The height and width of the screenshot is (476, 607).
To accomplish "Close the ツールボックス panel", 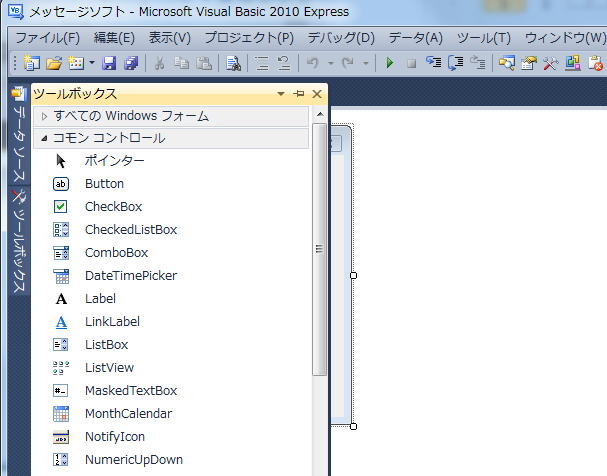I will [x=317, y=94].
